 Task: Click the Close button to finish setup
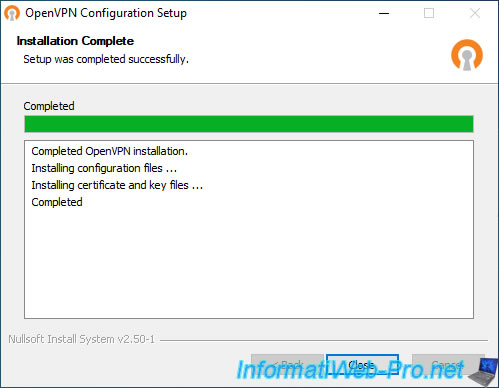point(362,364)
